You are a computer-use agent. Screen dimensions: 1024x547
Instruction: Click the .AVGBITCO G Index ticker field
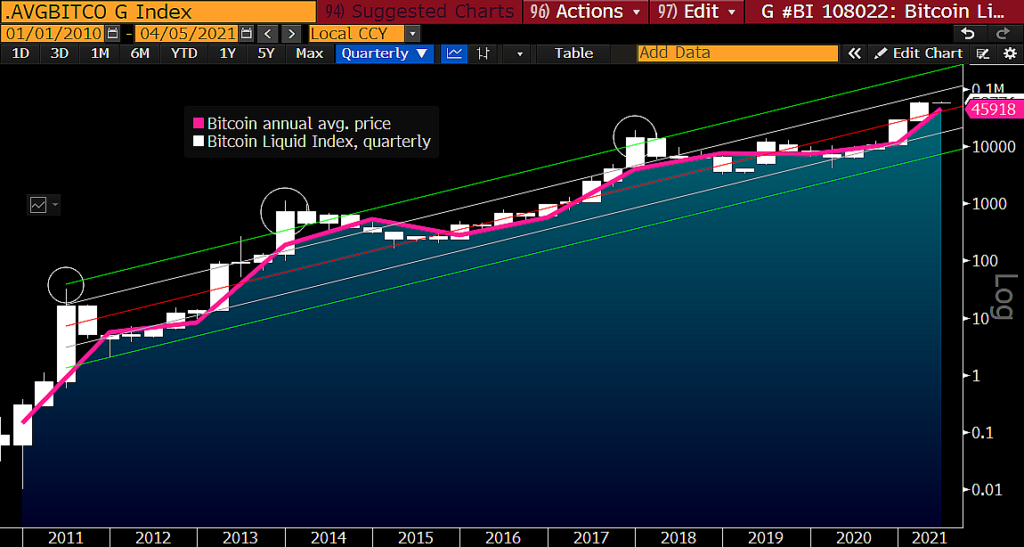pyautogui.click(x=157, y=12)
